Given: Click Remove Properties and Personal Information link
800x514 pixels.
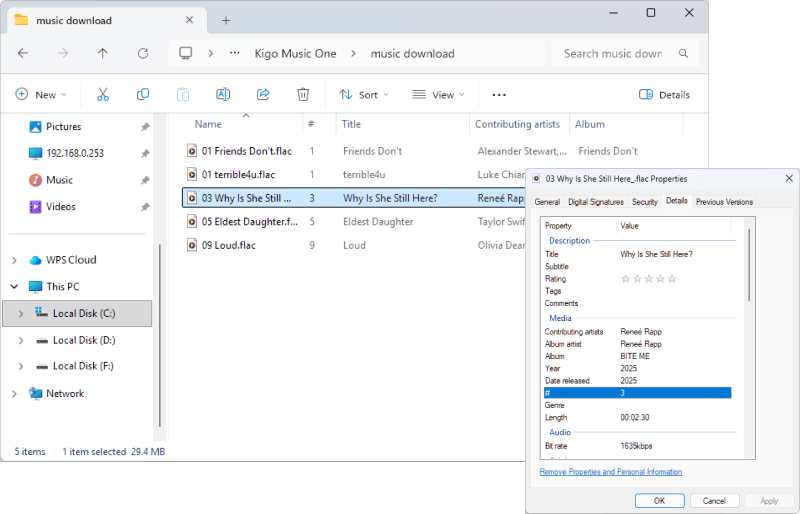Looking at the screenshot, I should point(611,472).
